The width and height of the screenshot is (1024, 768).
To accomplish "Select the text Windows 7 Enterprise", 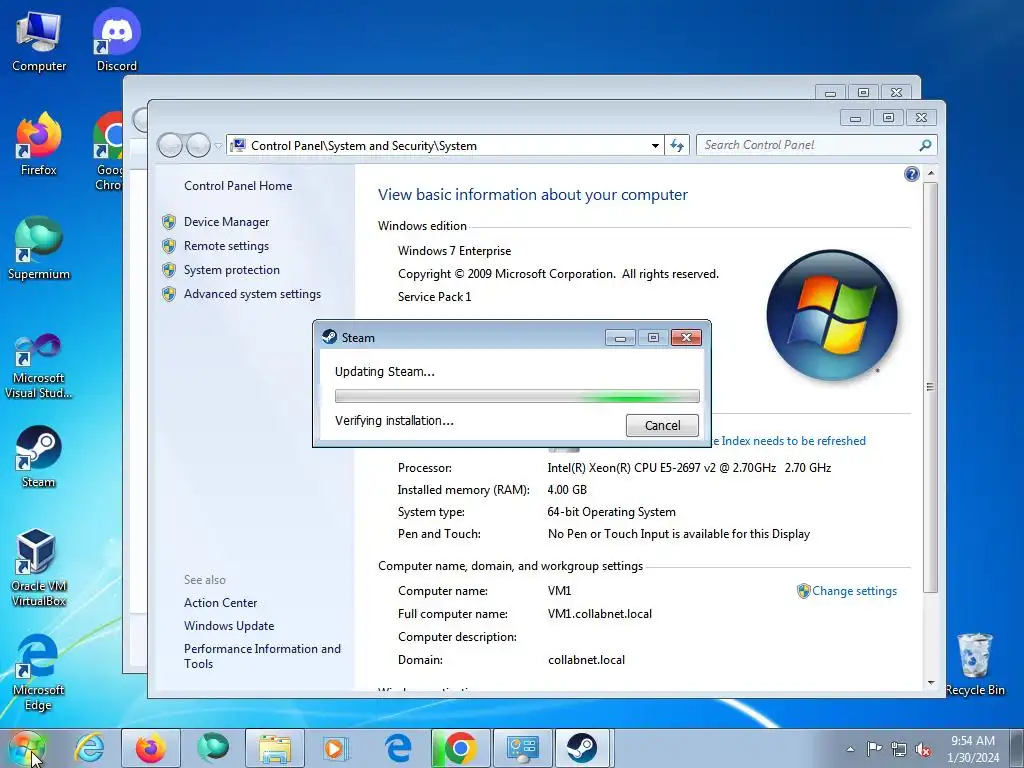I will tap(455, 251).
